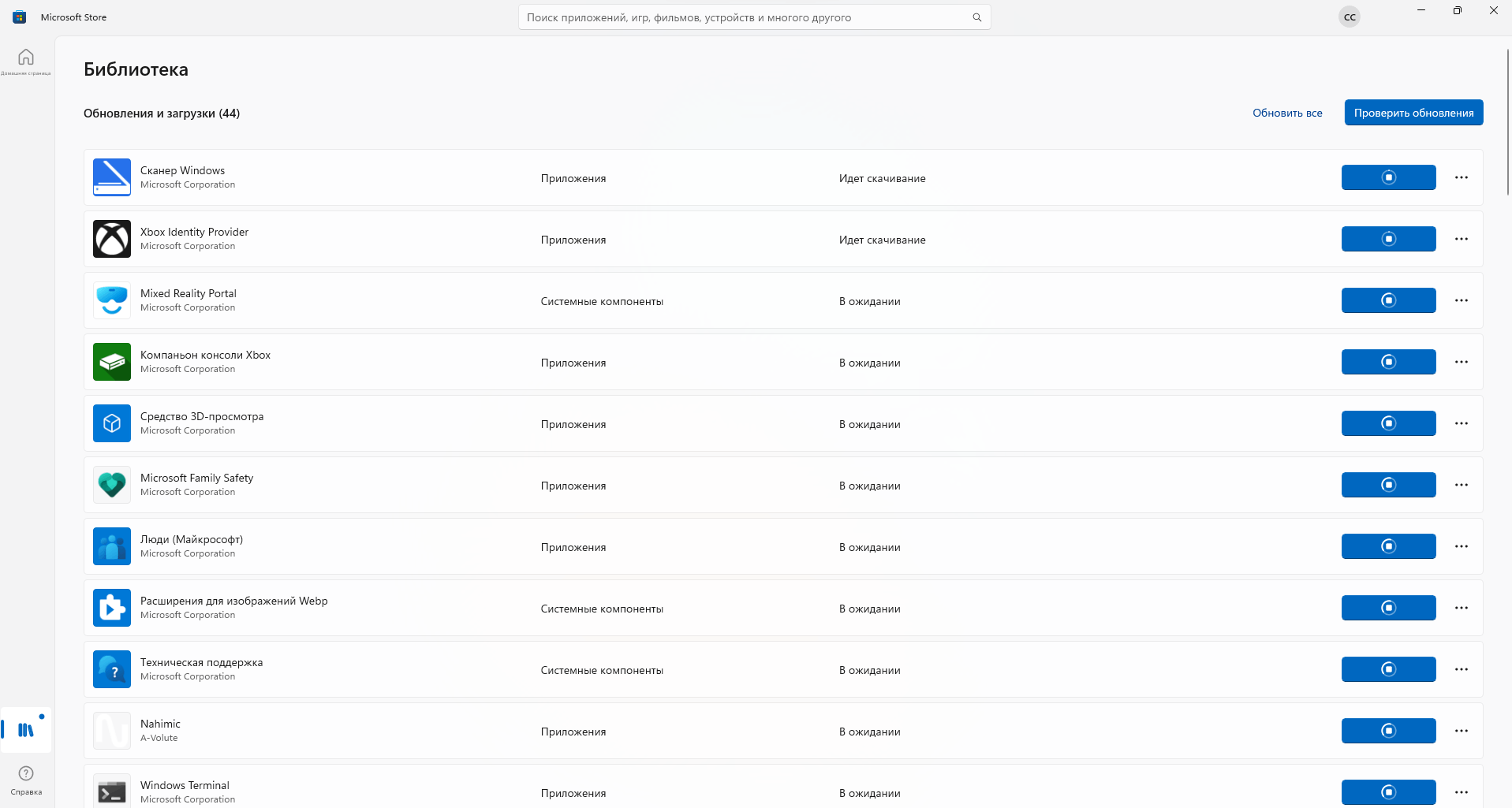The height and width of the screenshot is (808, 1512).
Task: Select the Сканер Windows title text
Action: click(x=182, y=170)
